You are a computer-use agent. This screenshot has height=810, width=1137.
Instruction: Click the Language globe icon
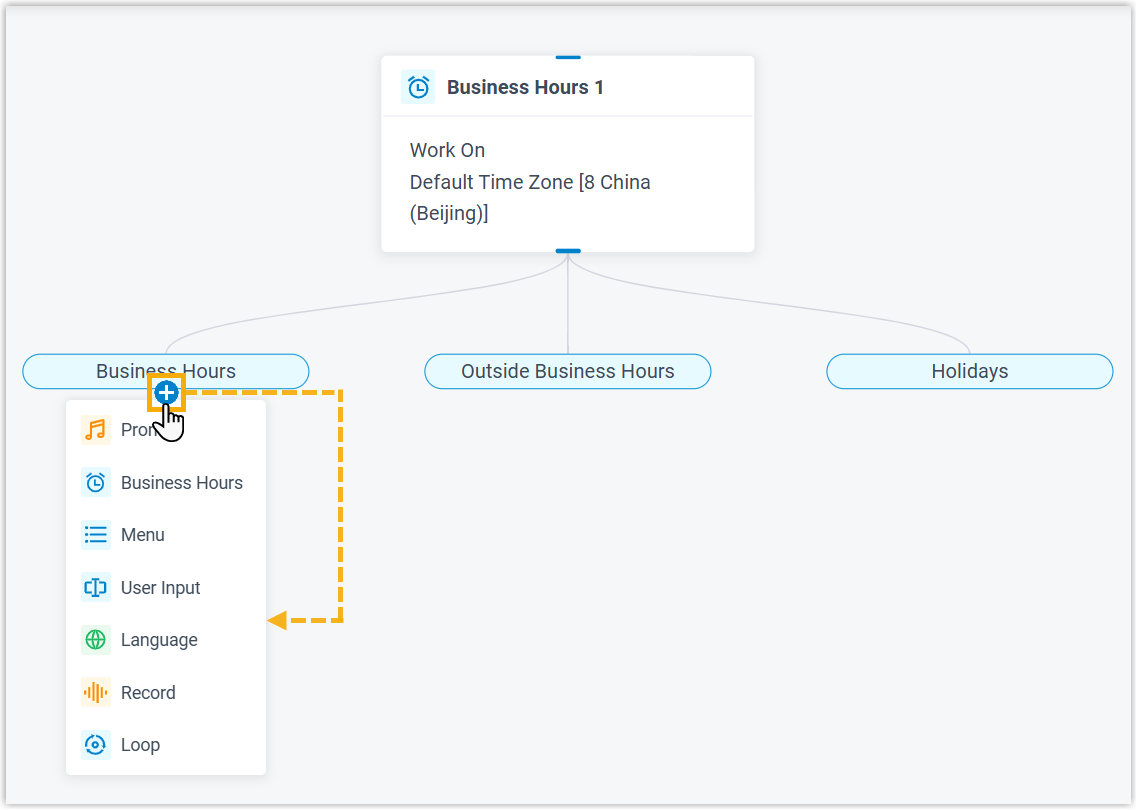96,640
